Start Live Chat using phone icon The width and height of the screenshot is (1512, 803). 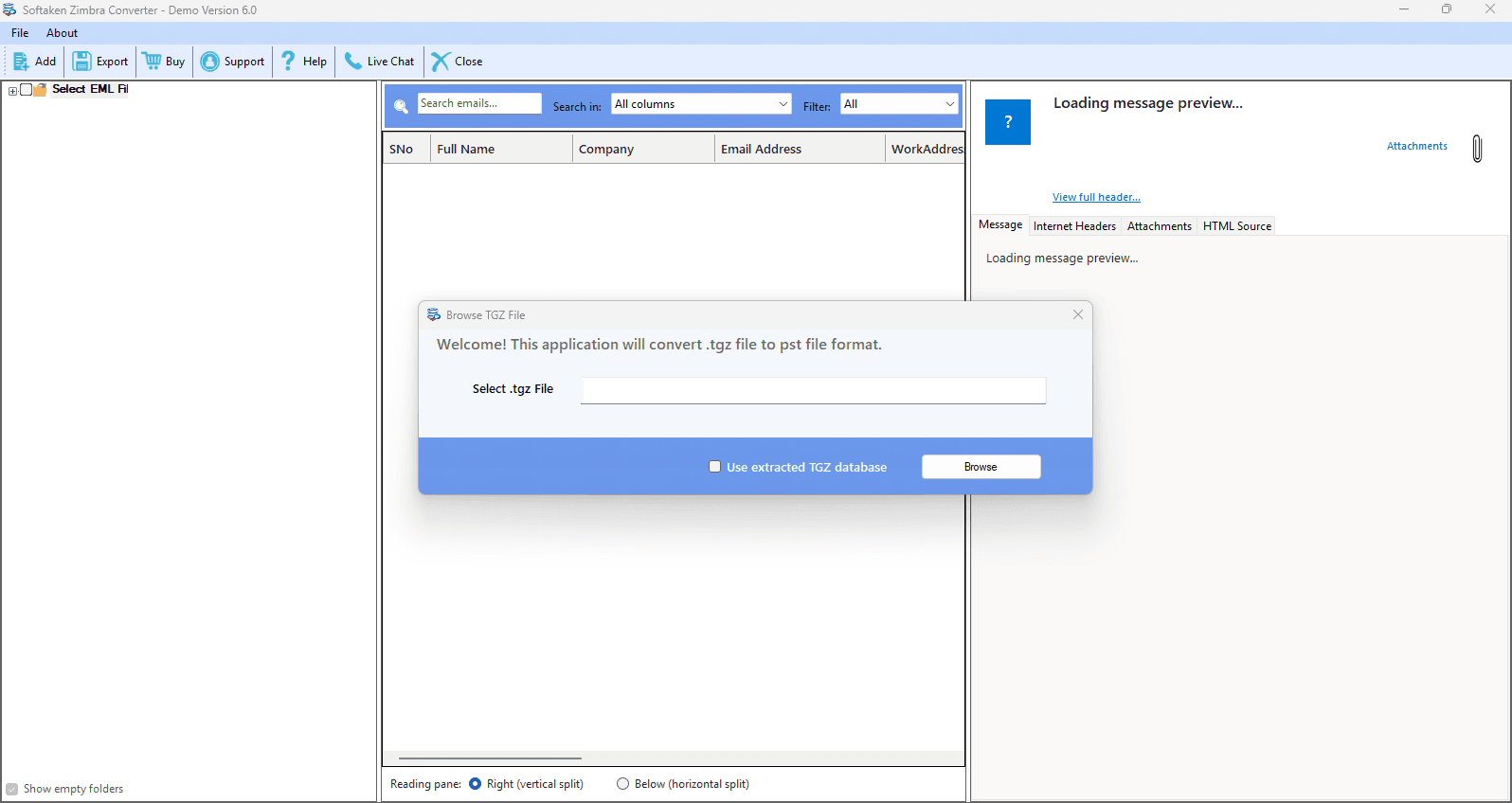352,62
